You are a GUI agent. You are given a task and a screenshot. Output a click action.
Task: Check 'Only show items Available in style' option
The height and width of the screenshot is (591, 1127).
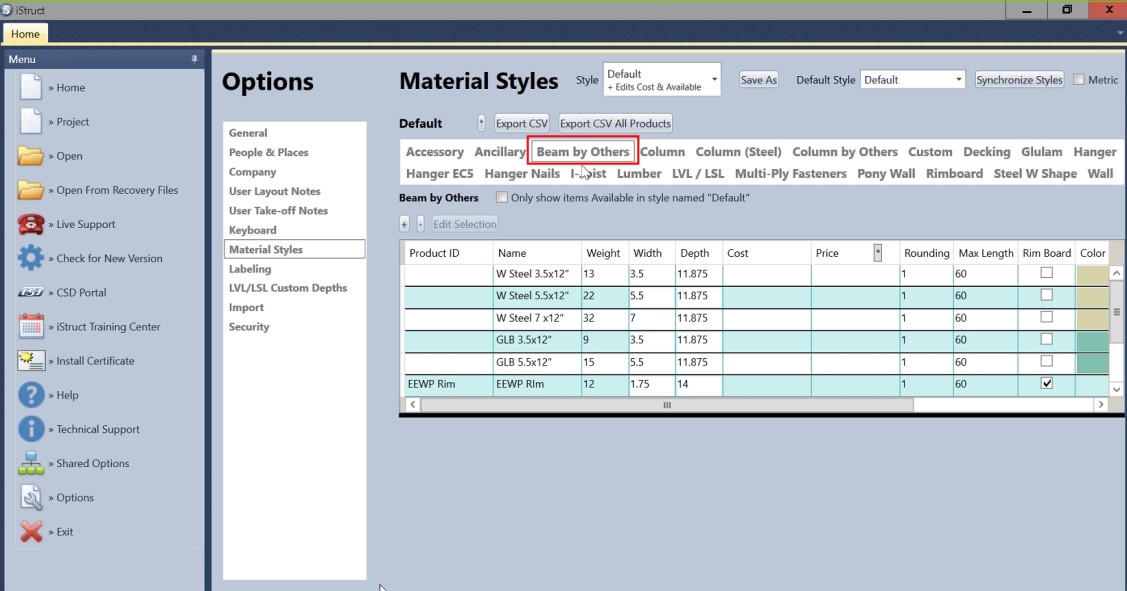pos(502,197)
